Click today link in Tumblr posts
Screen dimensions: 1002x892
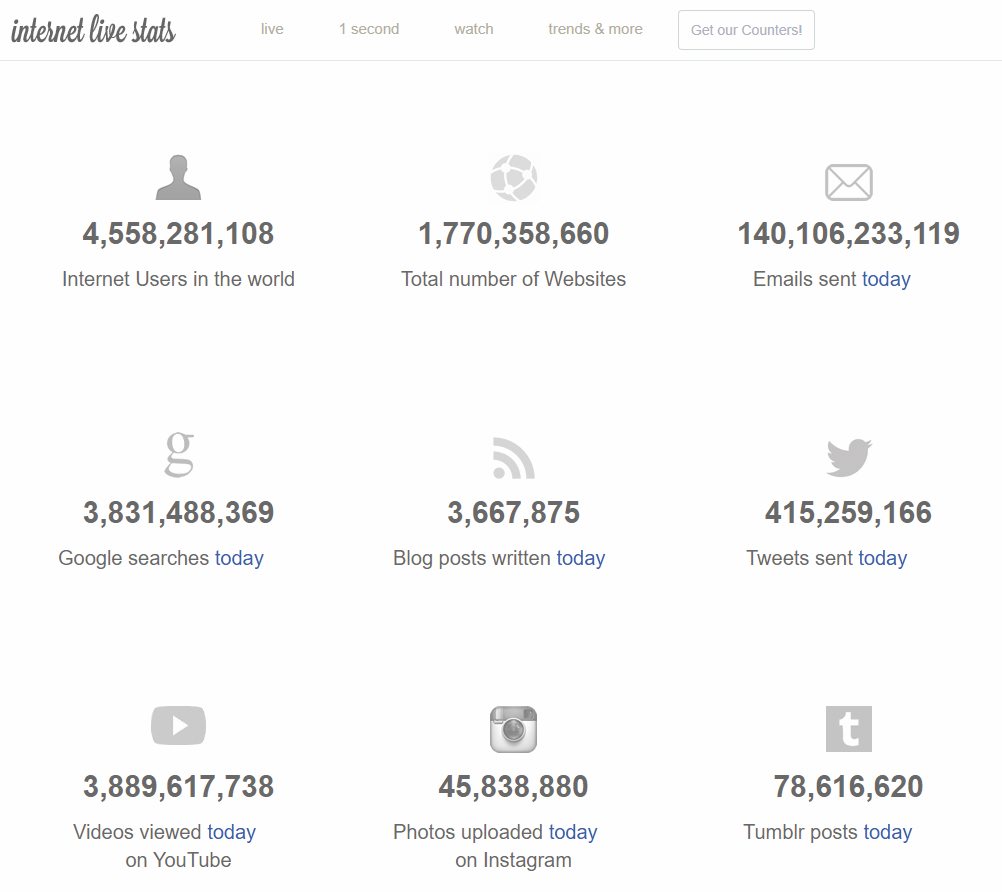888,832
